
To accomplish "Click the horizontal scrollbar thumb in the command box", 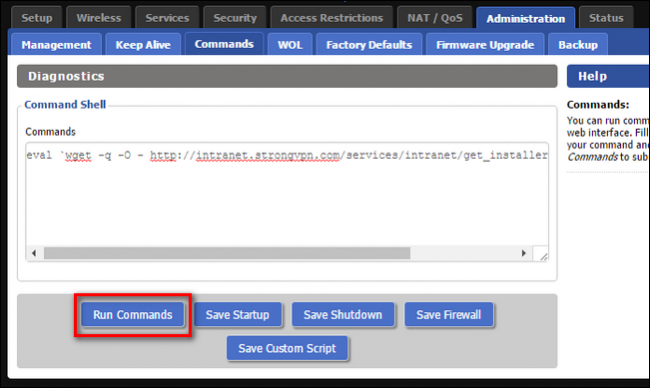I will coord(227,253).
